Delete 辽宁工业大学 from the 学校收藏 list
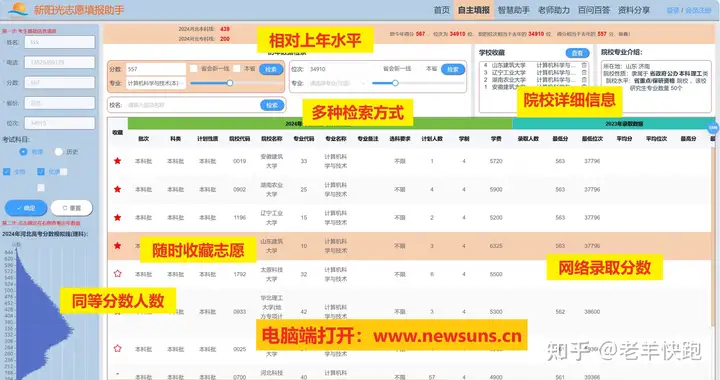The image size is (720, 380). [x=584, y=73]
